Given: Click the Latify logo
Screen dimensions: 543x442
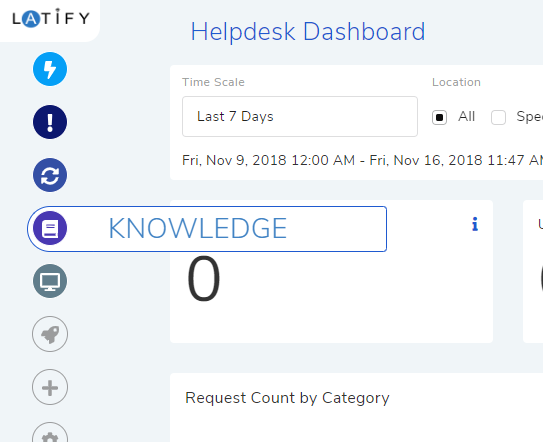Looking at the screenshot, I should coord(51,18).
